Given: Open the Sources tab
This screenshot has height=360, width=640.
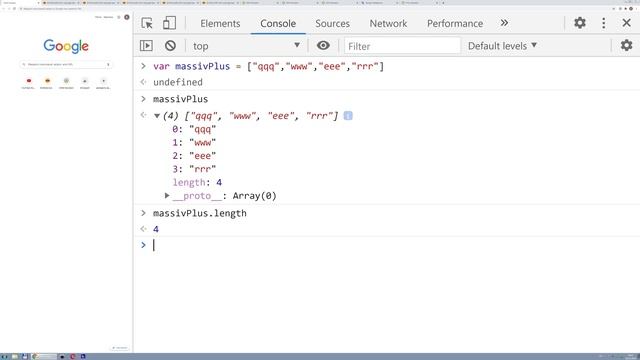Looking at the screenshot, I should click(332, 24).
